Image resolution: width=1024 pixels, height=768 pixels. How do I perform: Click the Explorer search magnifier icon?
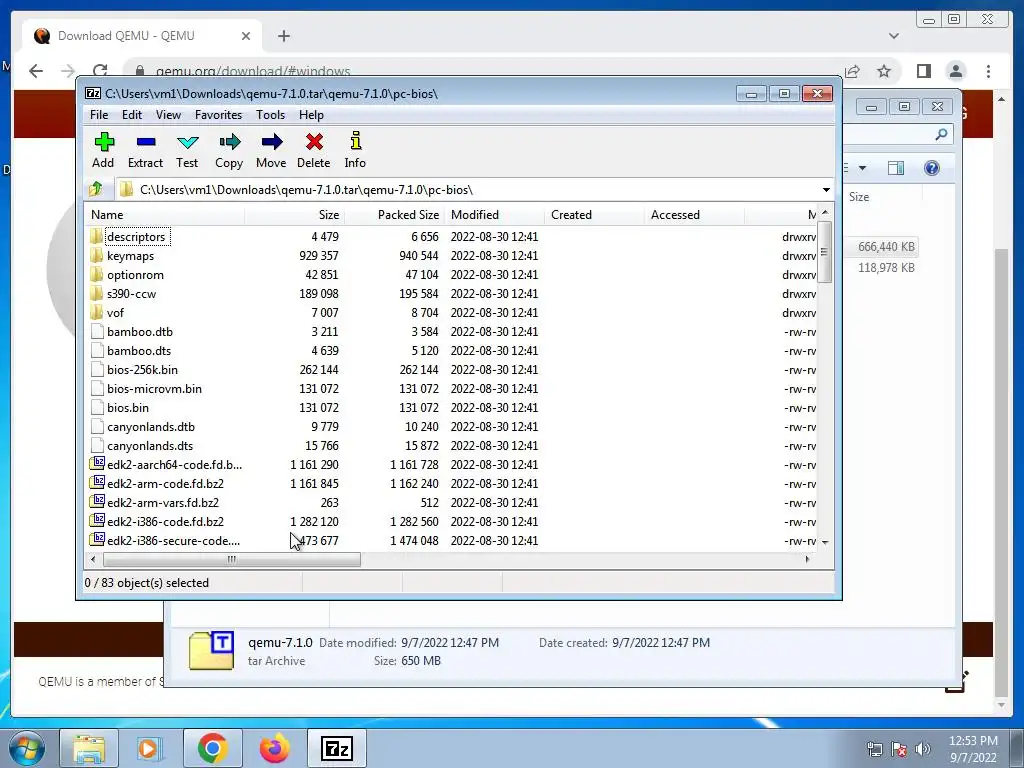[941, 134]
